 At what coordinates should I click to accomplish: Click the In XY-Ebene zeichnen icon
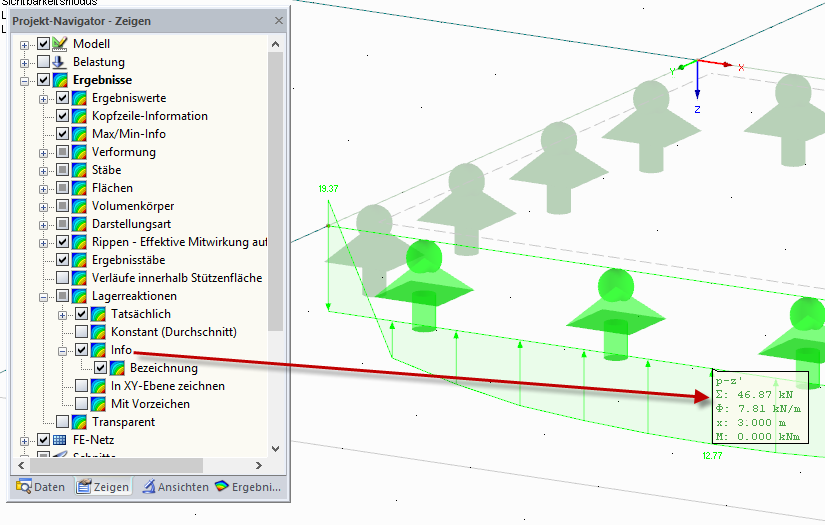(x=98, y=386)
